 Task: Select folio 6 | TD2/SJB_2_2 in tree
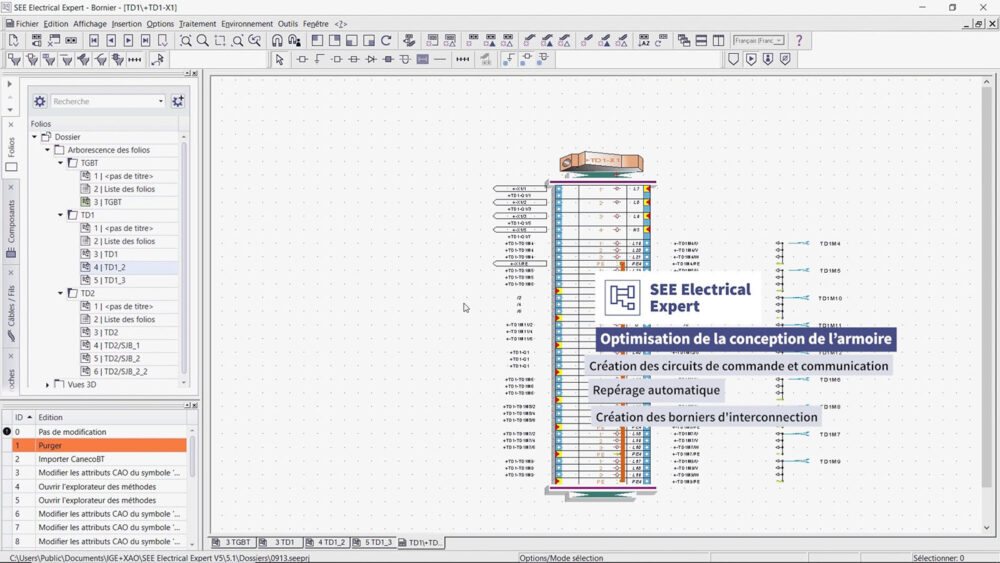point(121,371)
